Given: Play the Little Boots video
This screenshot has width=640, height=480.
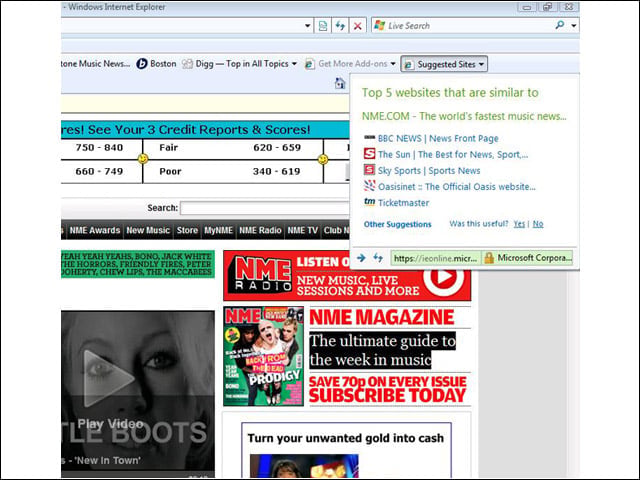Looking at the screenshot, I should (108, 378).
